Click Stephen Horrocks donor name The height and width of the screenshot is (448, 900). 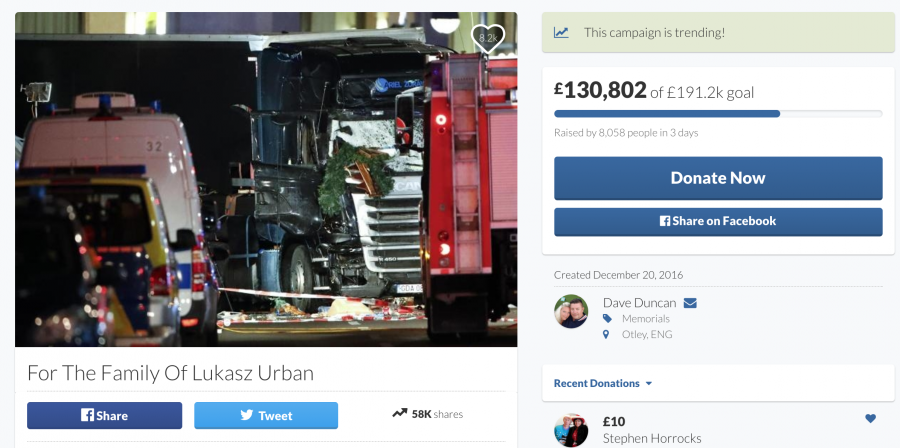(652, 439)
